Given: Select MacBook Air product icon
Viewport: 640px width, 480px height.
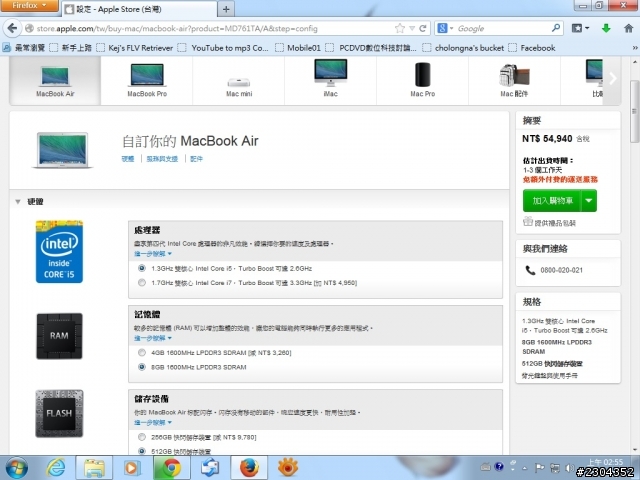Looking at the screenshot, I should [x=55, y=81].
